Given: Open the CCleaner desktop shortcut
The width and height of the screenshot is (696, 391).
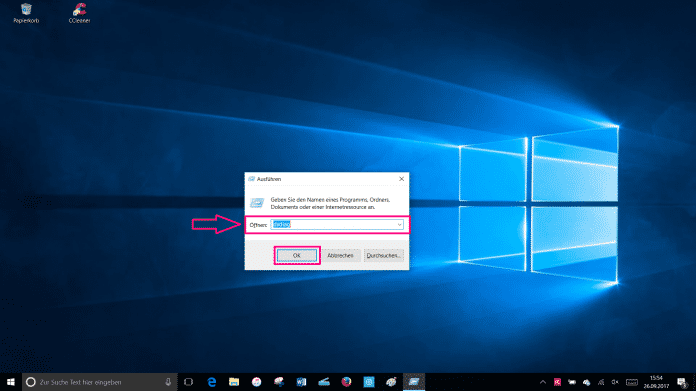Looking at the screenshot, I should coord(79,13).
